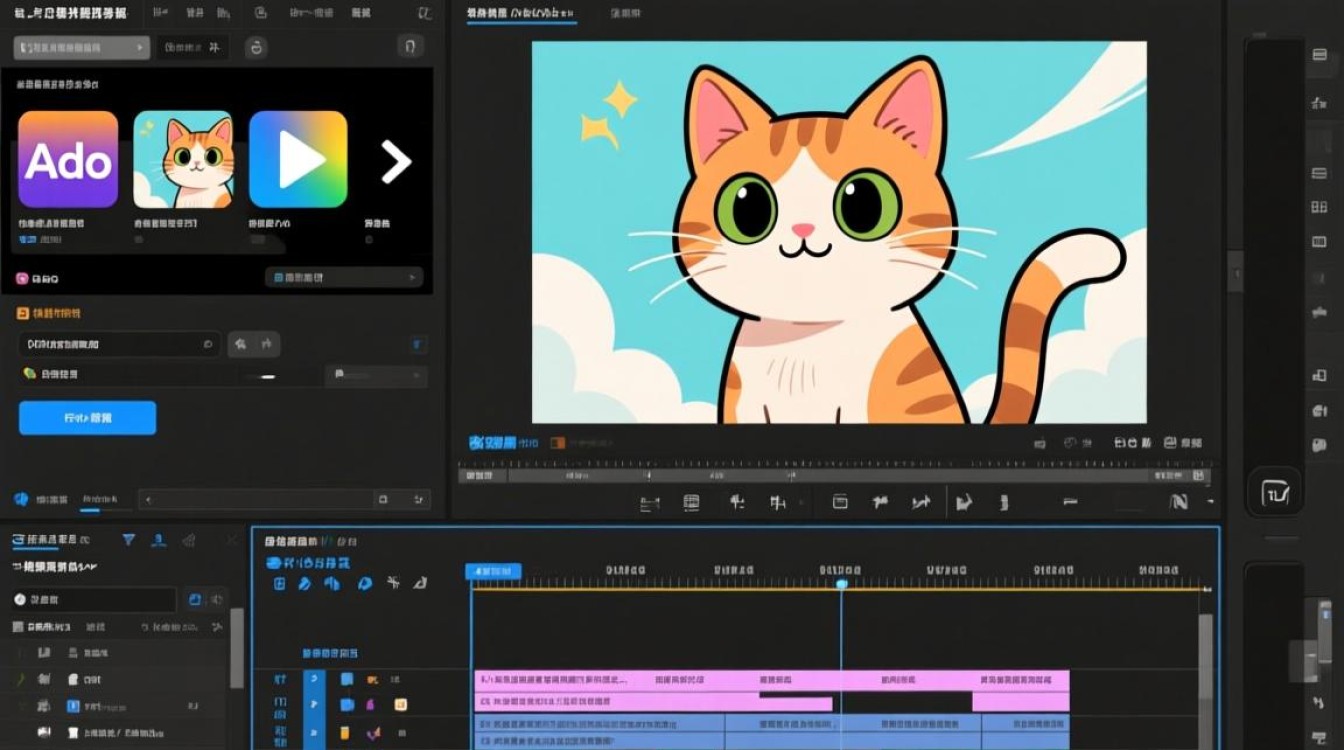Select the underlined preview tab above the cat image
1344x750 pixels.
(521, 14)
